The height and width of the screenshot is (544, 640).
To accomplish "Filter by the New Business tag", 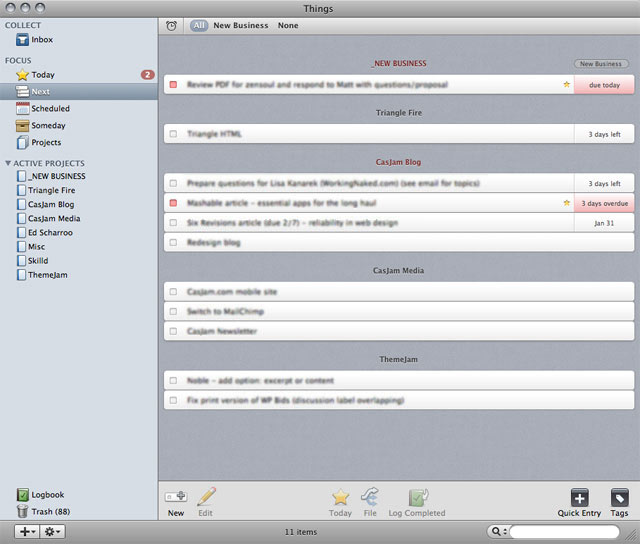I will click(x=241, y=25).
